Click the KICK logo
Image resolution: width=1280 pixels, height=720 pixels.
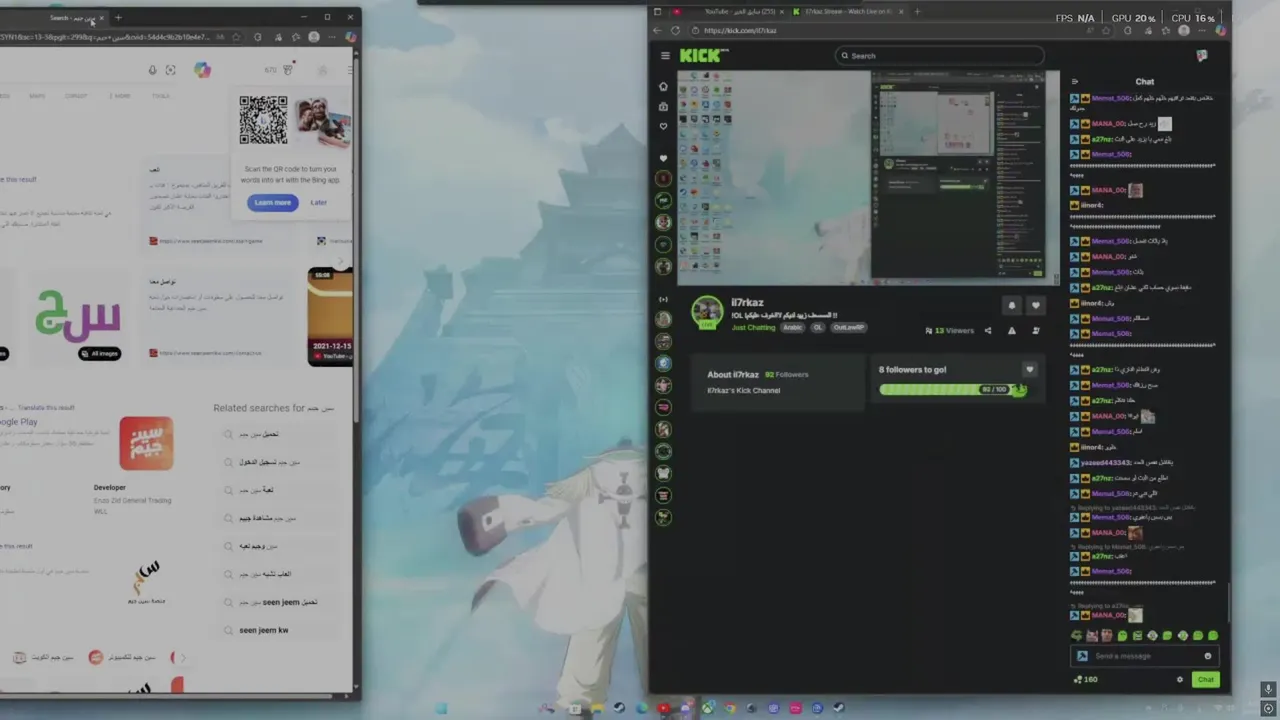[703, 56]
